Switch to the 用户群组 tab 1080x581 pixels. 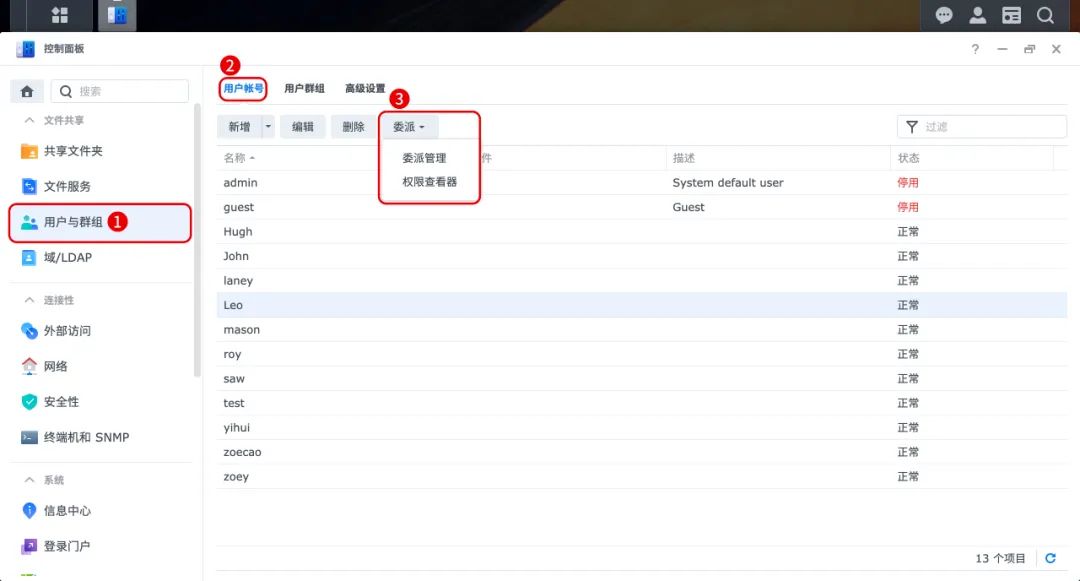point(304,89)
